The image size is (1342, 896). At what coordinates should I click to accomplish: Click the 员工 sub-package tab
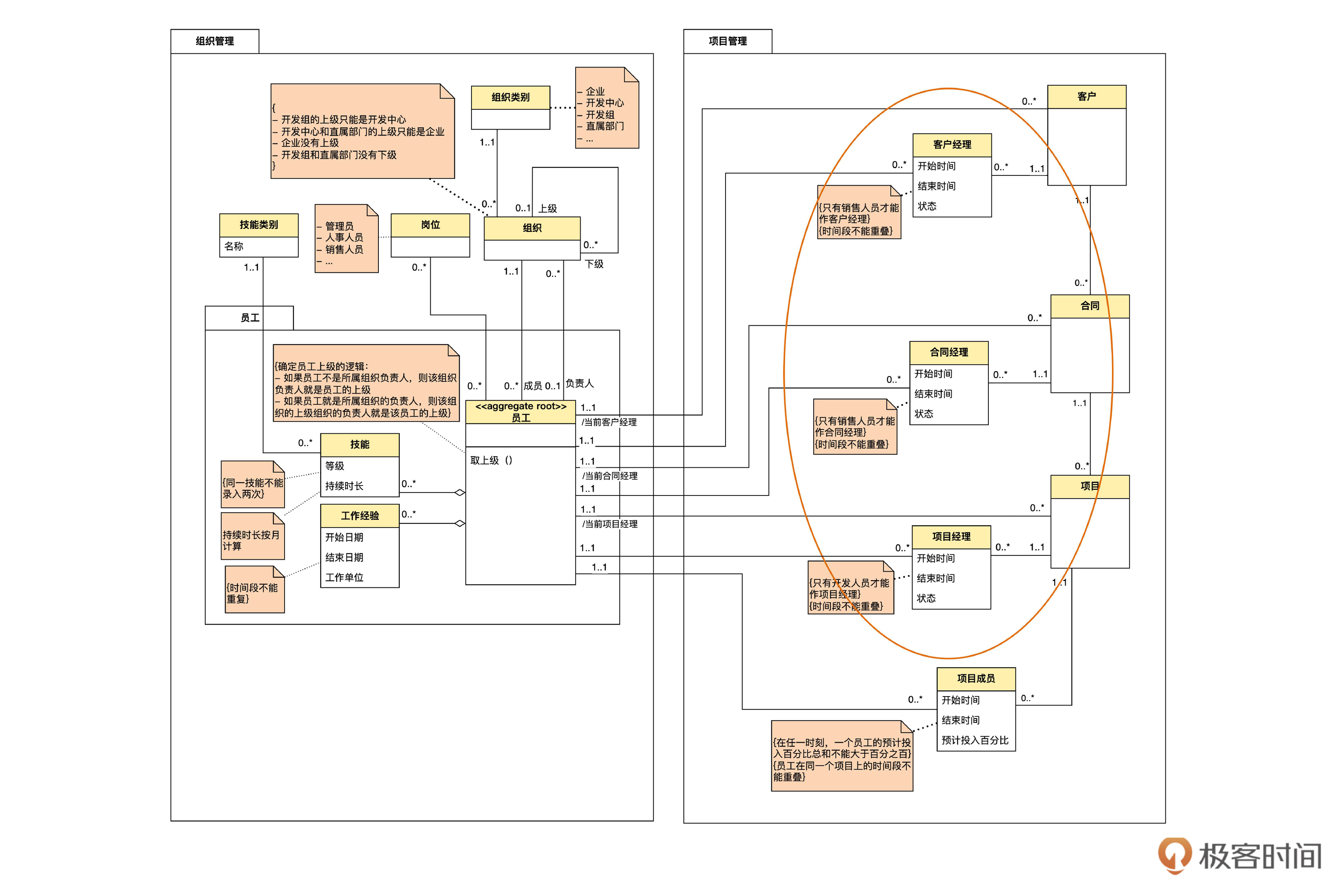[249, 318]
